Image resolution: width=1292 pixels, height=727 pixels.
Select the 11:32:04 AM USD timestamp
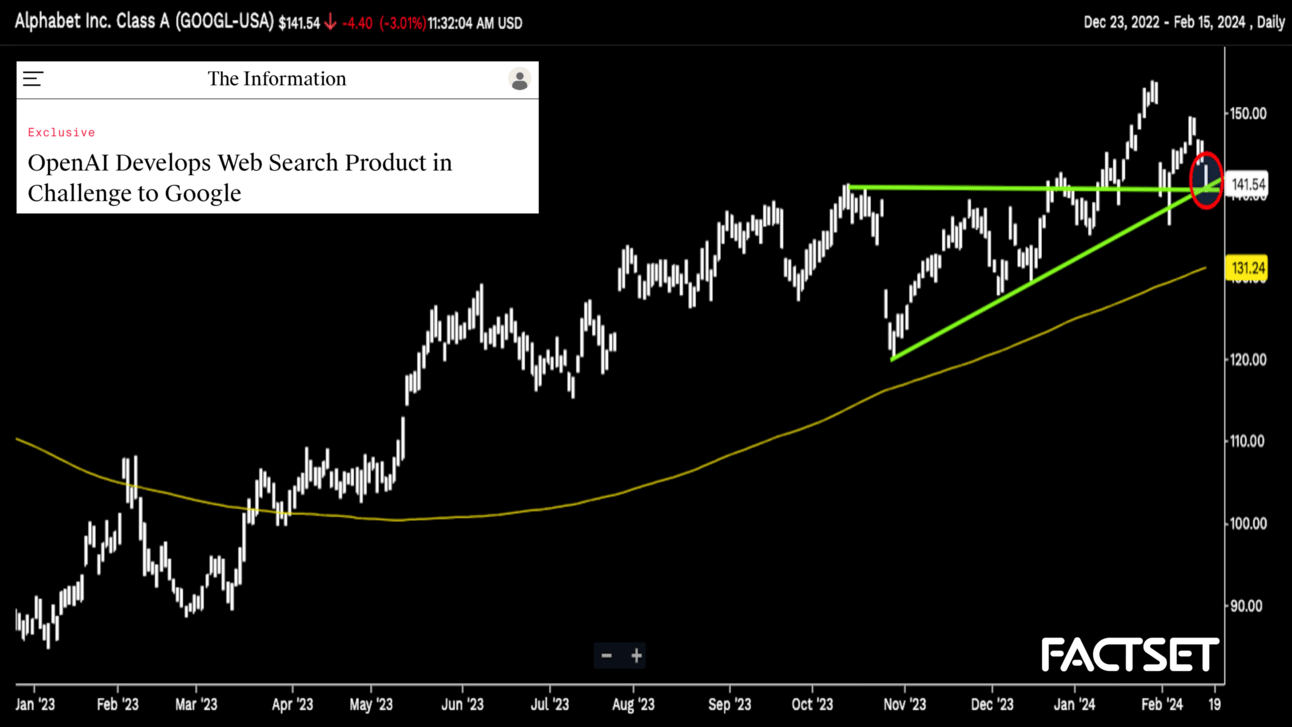tap(474, 22)
